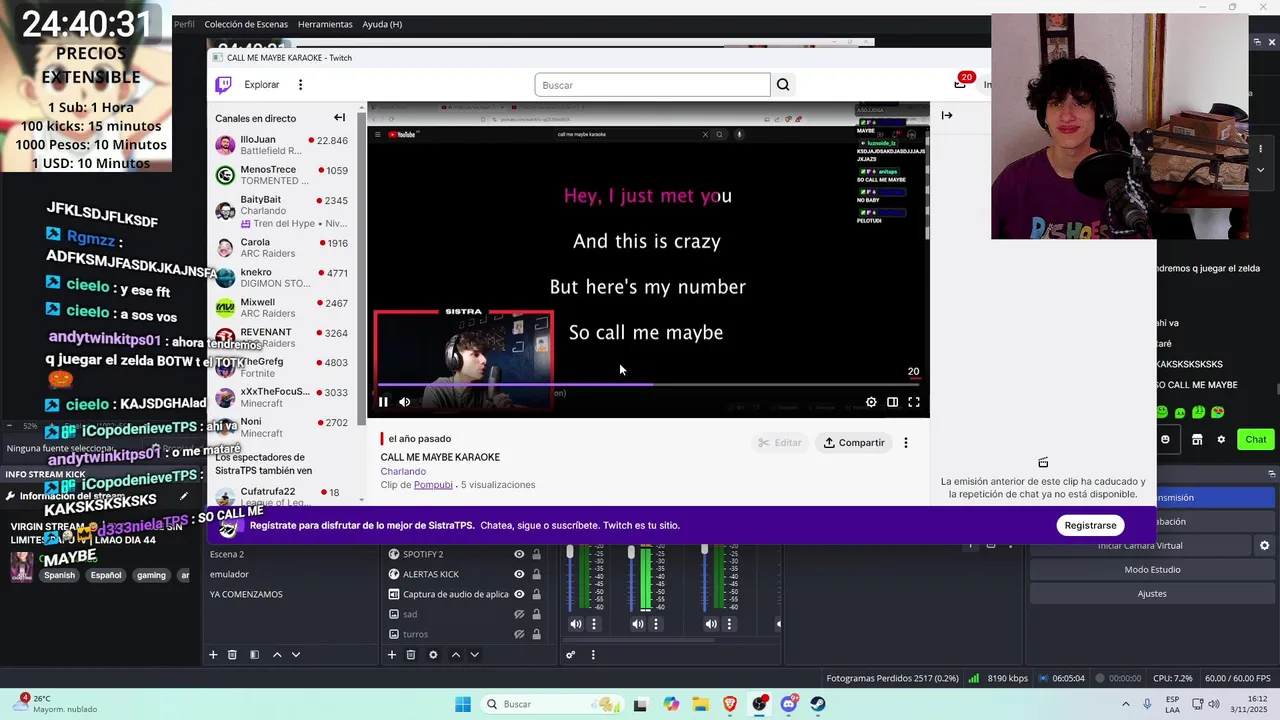
Task: Delete the selected OBS scene
Action: coord(232,655)
